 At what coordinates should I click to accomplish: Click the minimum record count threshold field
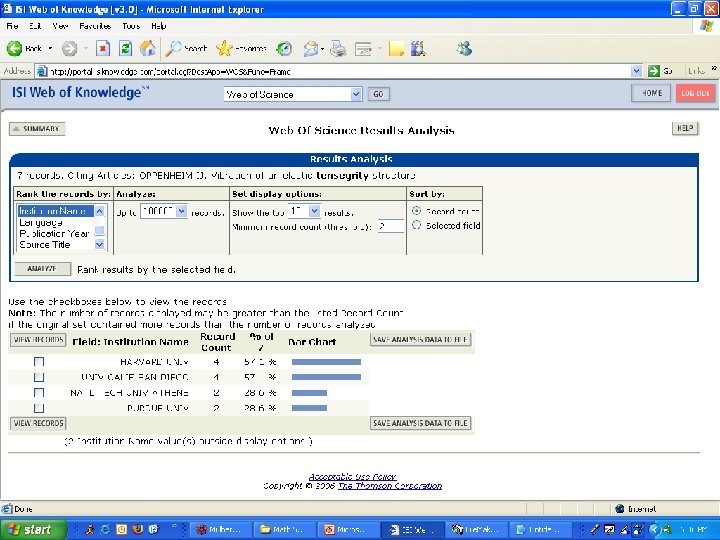[x=391, y=226]
